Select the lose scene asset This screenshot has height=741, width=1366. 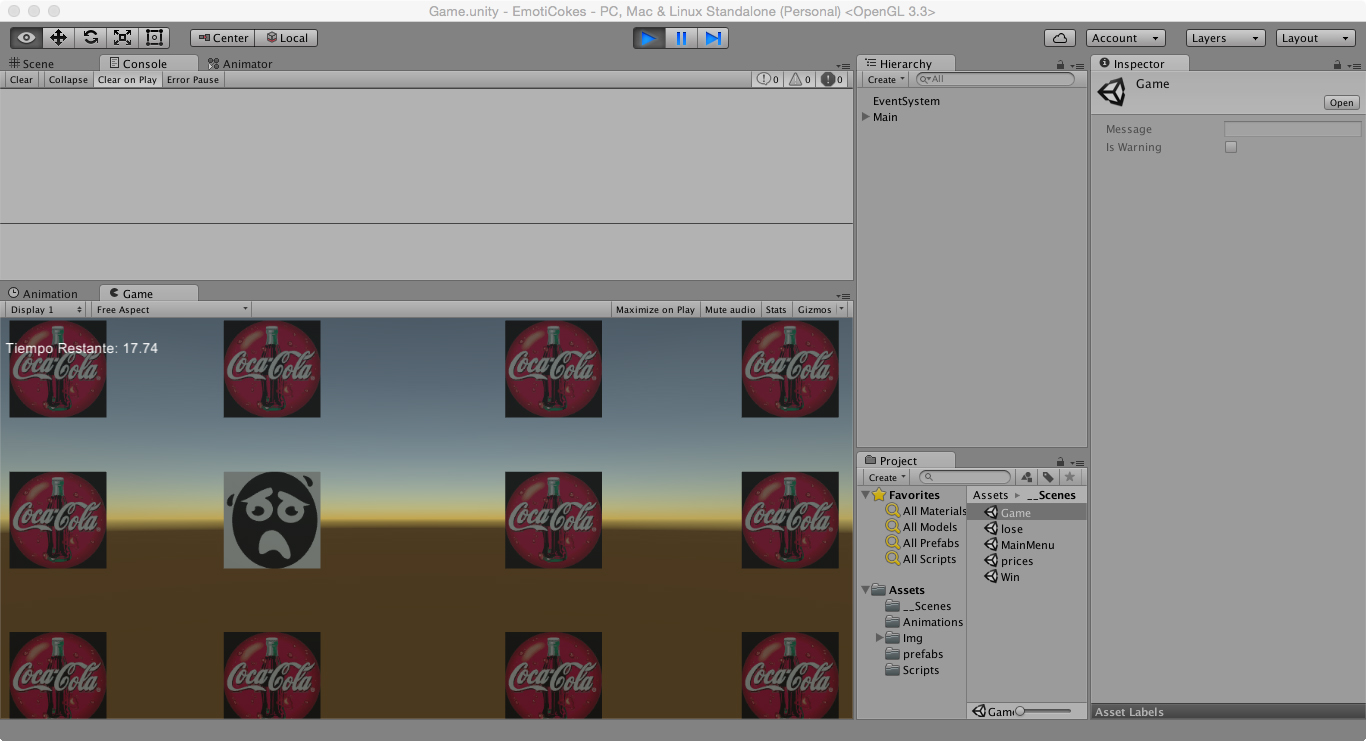(x=1004, y=529)
